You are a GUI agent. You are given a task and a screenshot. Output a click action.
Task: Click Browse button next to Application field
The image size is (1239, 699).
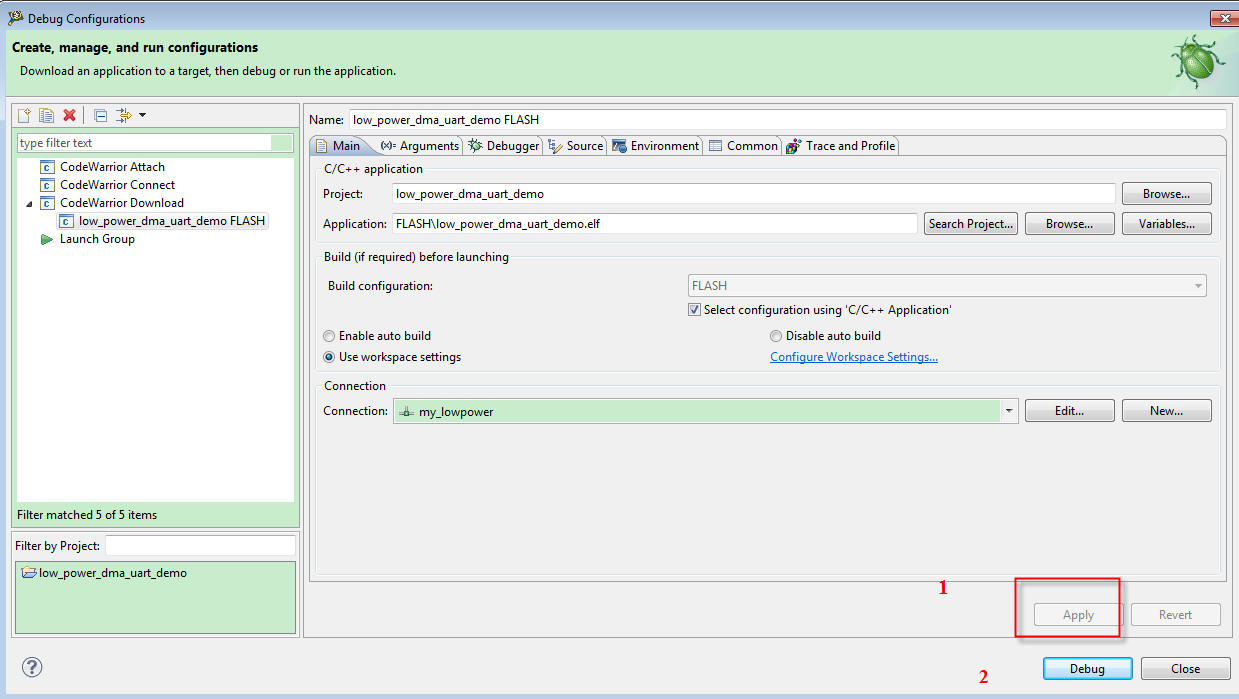click(x=1069, y=224)
